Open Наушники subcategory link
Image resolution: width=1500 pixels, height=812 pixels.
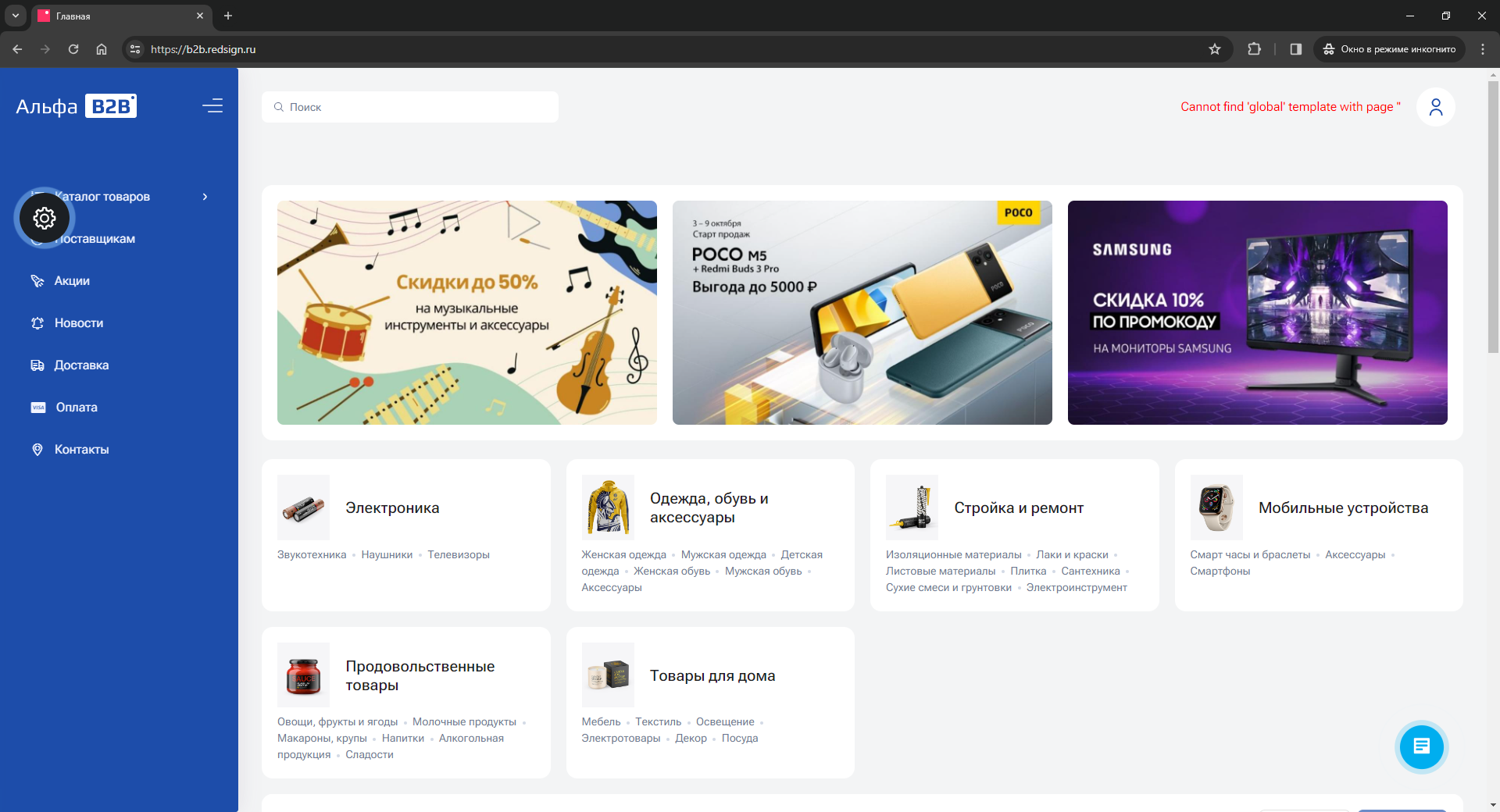pos(387,555)
